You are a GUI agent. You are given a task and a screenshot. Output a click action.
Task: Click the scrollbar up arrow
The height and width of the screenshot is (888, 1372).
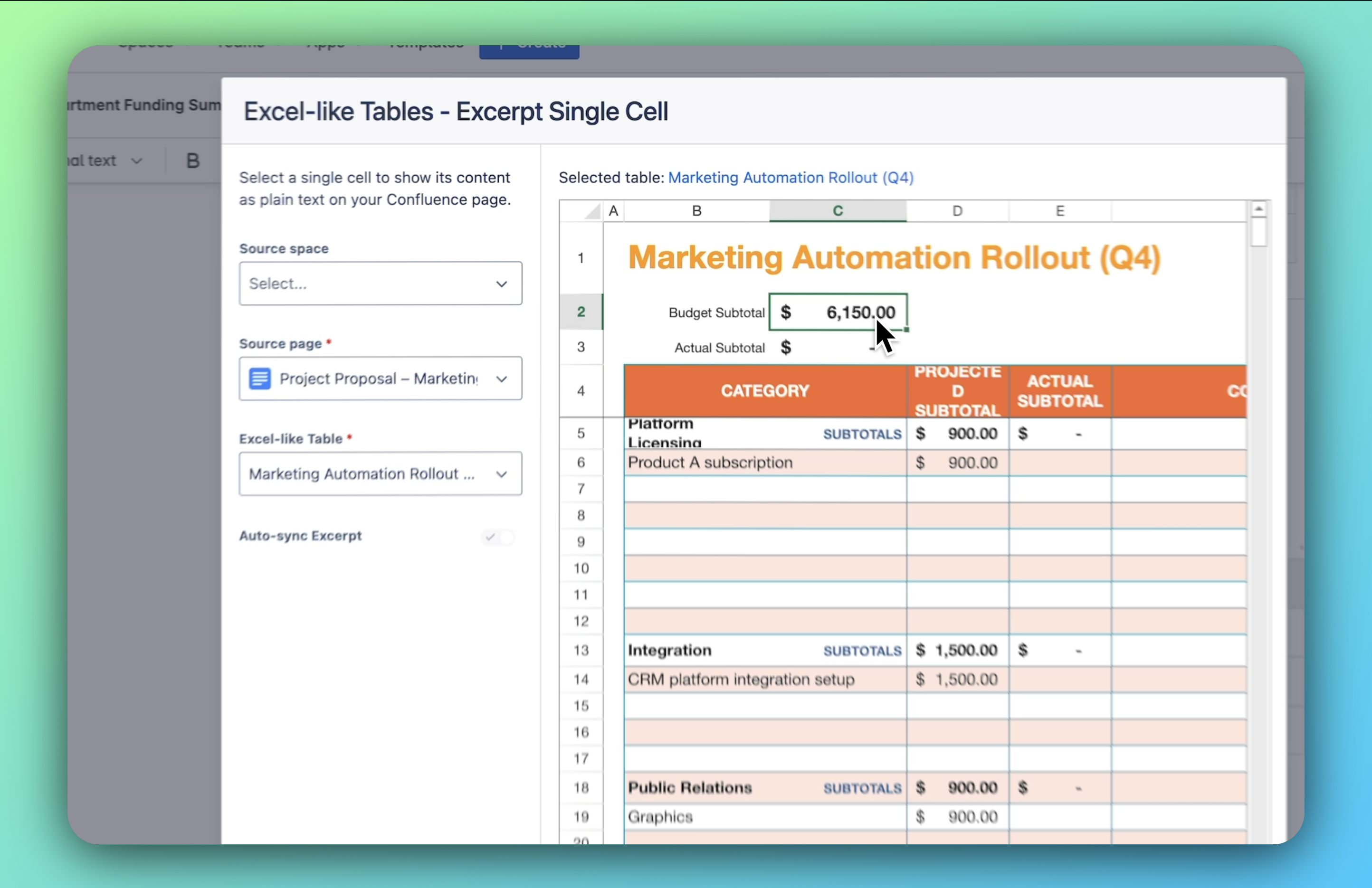click(x=1258, y=208)
